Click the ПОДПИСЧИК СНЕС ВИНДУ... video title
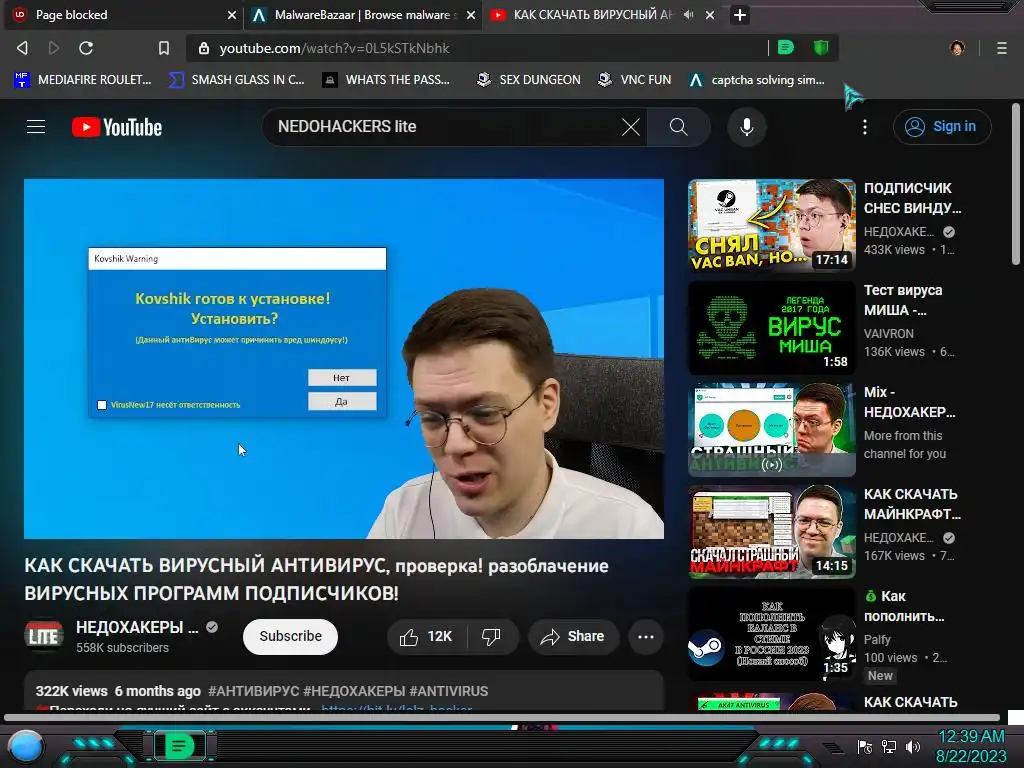The height and width of the screenshot is (768, 1024). coord(912,198)
